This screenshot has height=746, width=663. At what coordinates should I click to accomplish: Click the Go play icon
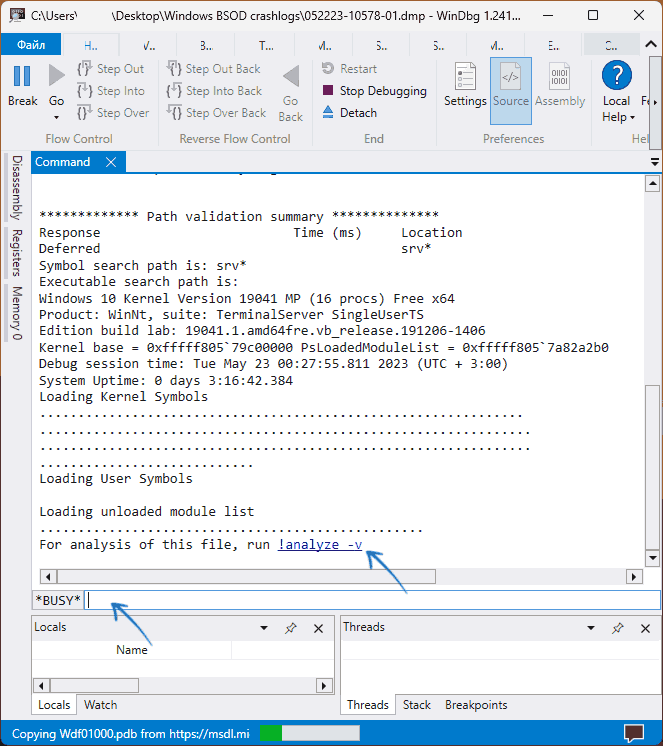click(x=56, y=76)
